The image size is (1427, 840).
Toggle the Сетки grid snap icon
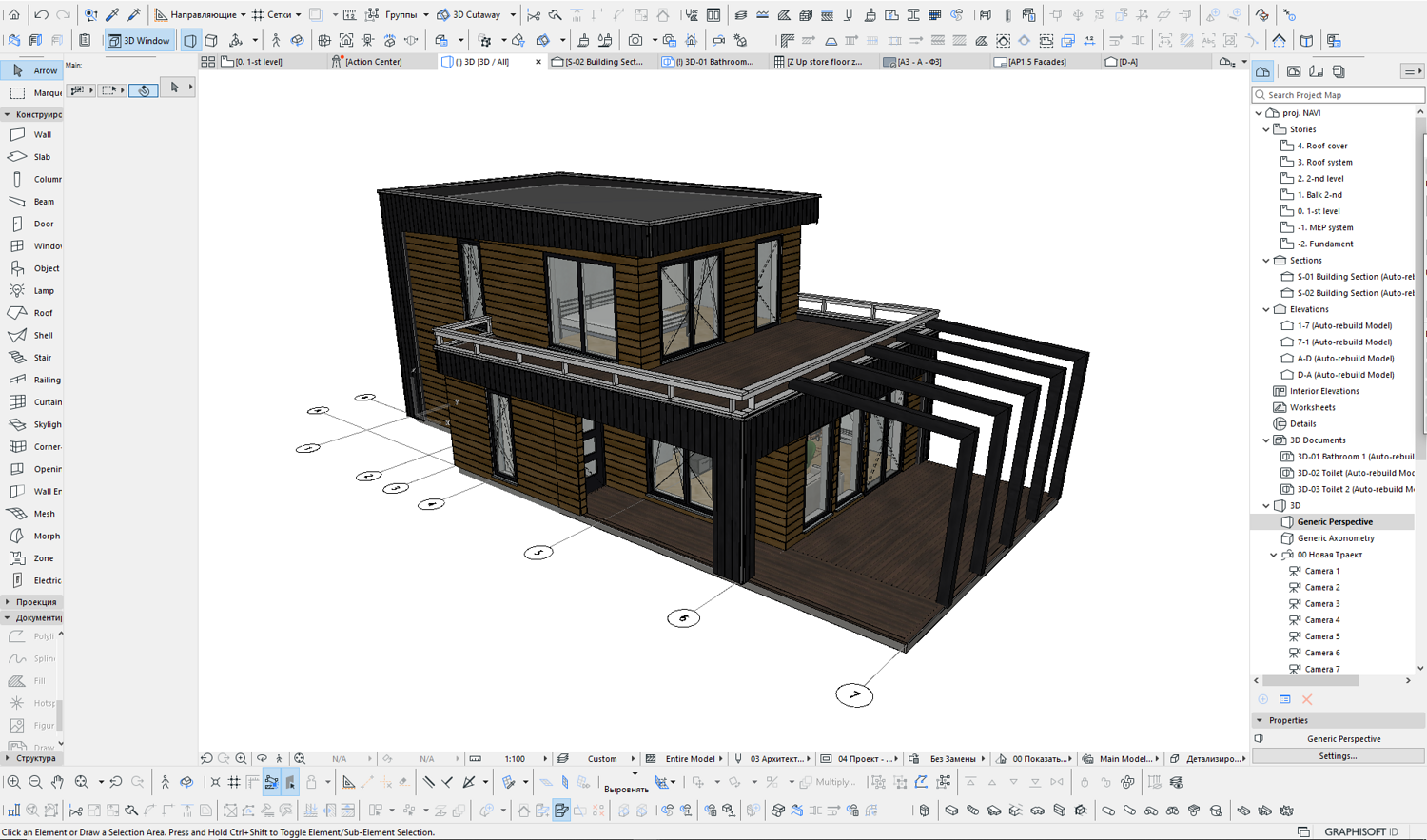(258, 14)
